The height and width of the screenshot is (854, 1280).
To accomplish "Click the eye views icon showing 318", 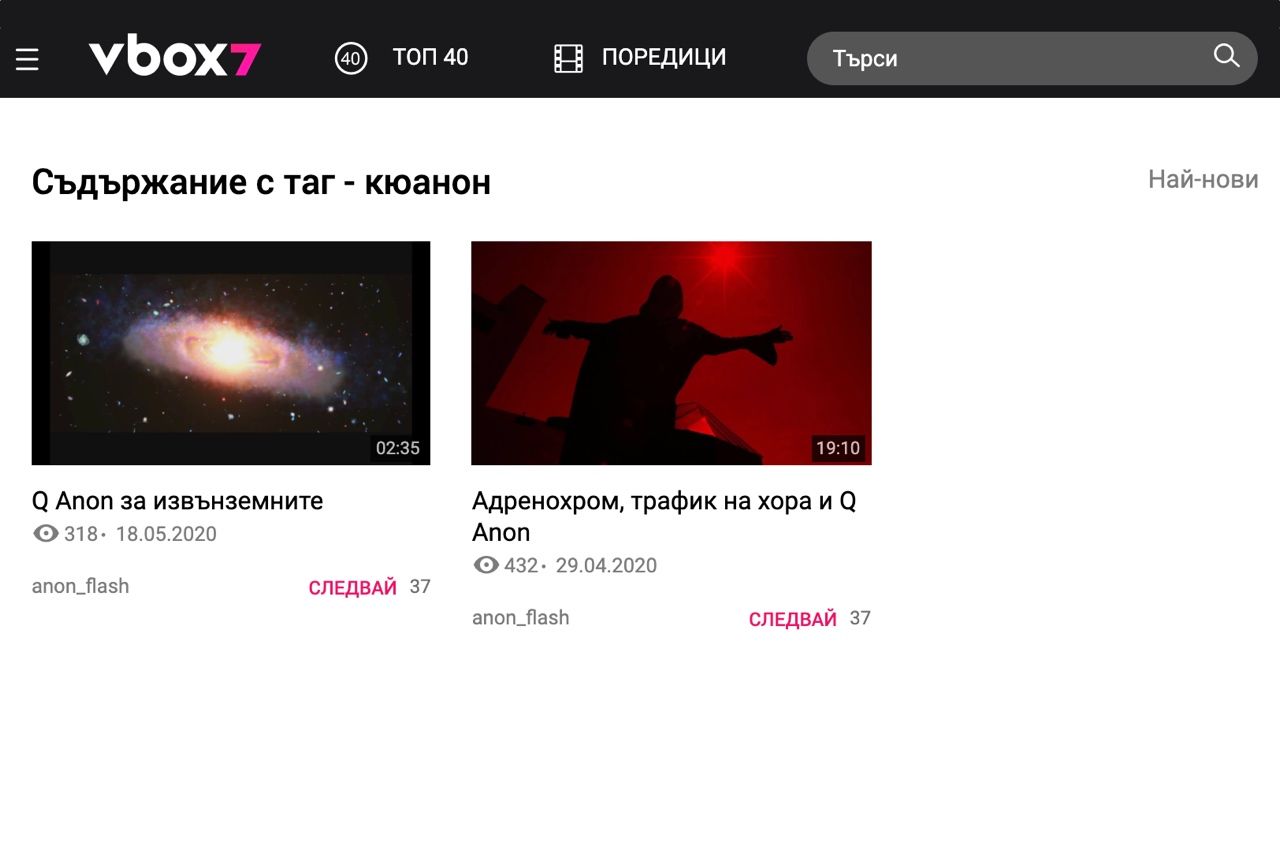I will coord(46,534).
